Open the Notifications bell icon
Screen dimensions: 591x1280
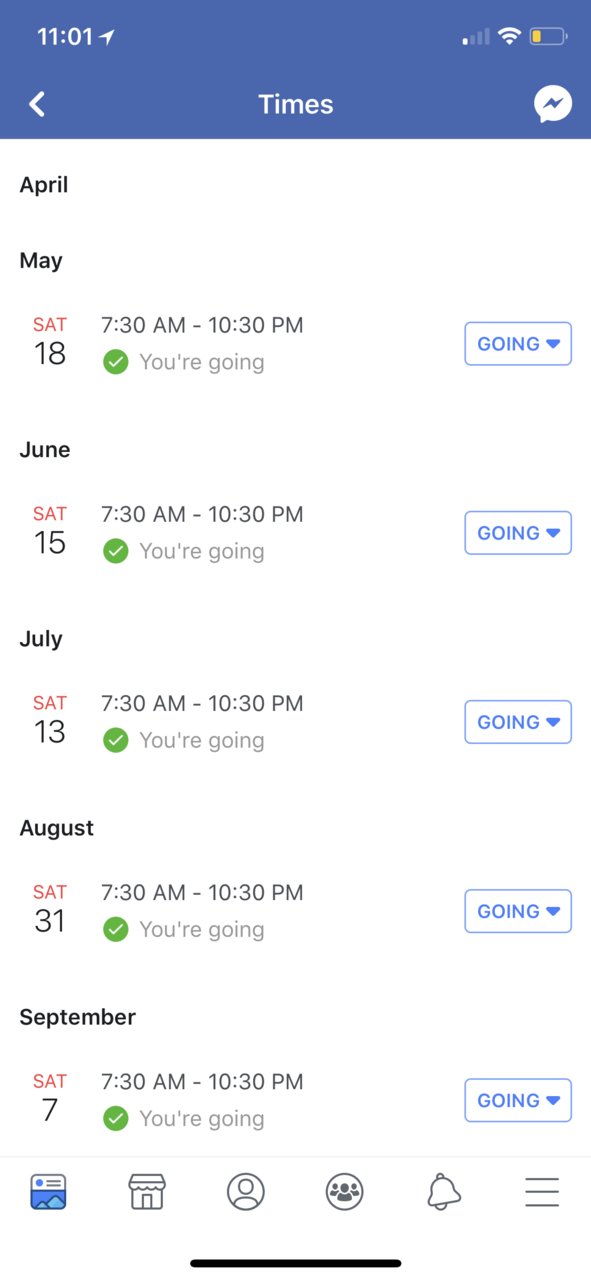(x=444, y=1191)
